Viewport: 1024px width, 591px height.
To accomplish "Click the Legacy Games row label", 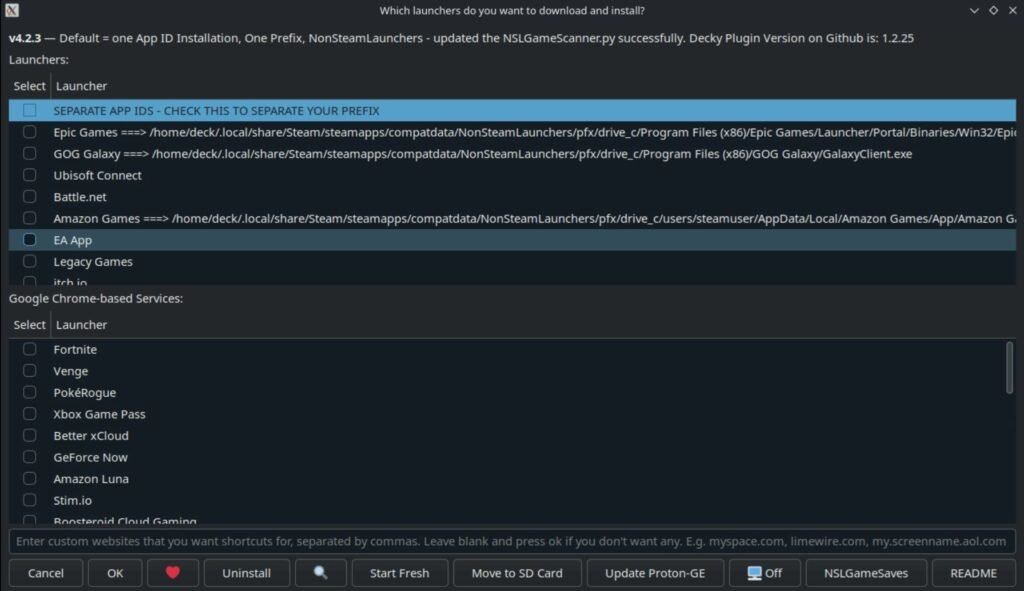I will point(93,262).
